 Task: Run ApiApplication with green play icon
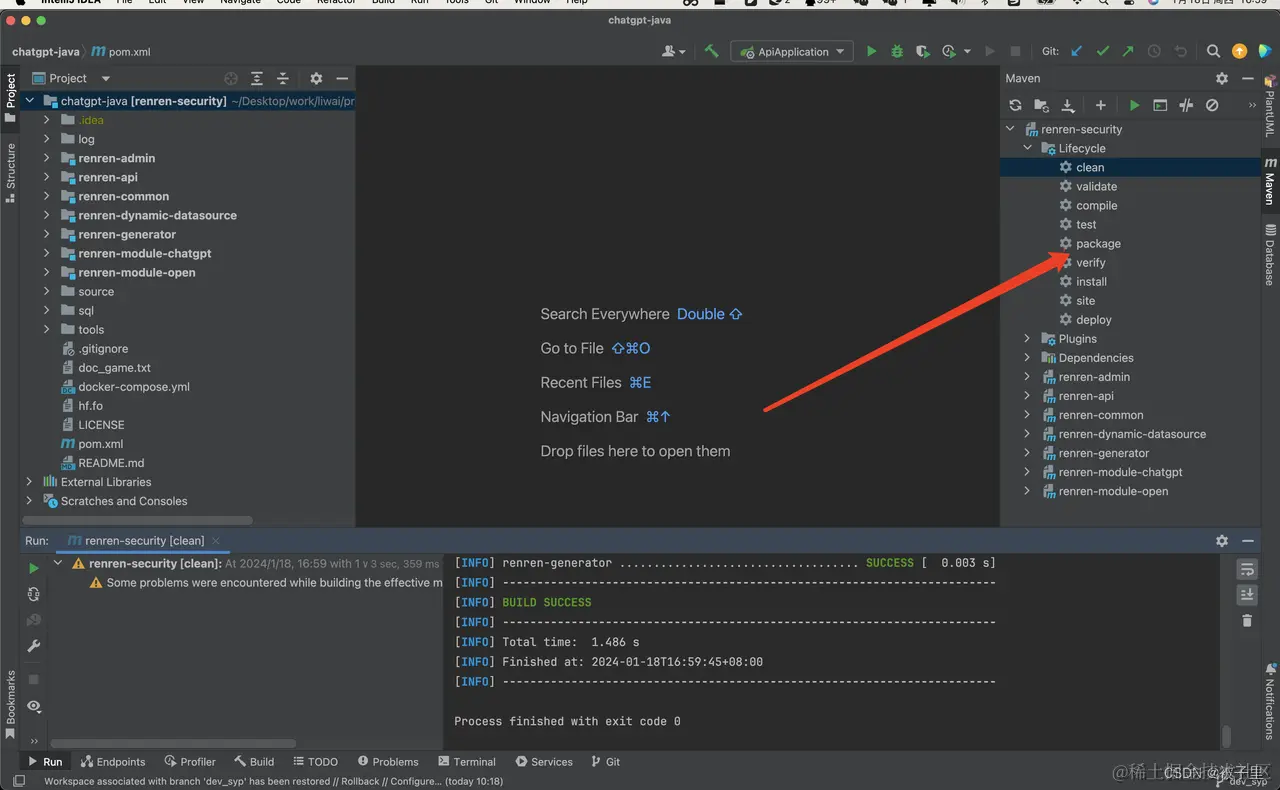[871, 51]
